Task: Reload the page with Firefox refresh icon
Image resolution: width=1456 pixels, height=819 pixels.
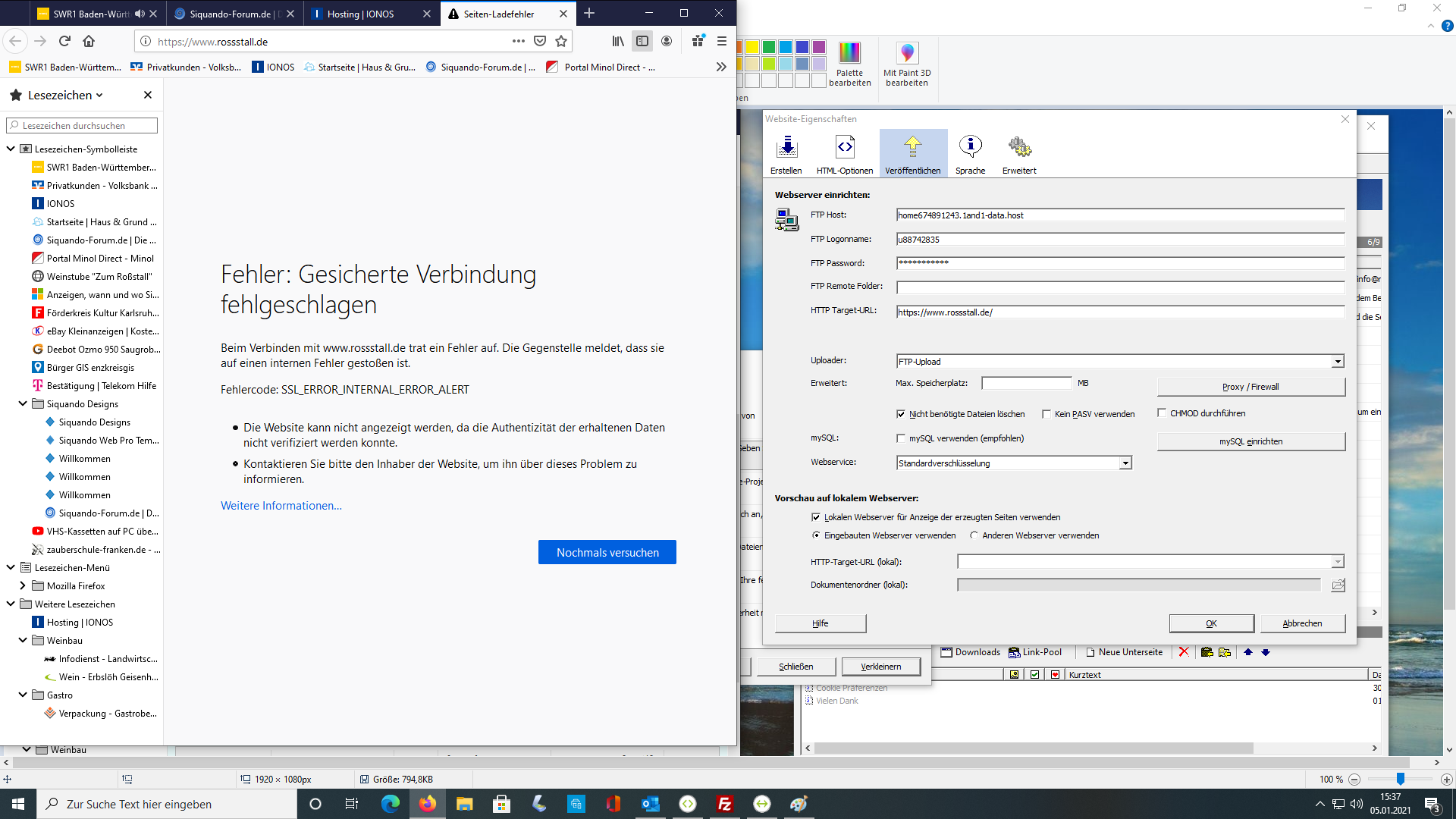Action: coord(64,41)
